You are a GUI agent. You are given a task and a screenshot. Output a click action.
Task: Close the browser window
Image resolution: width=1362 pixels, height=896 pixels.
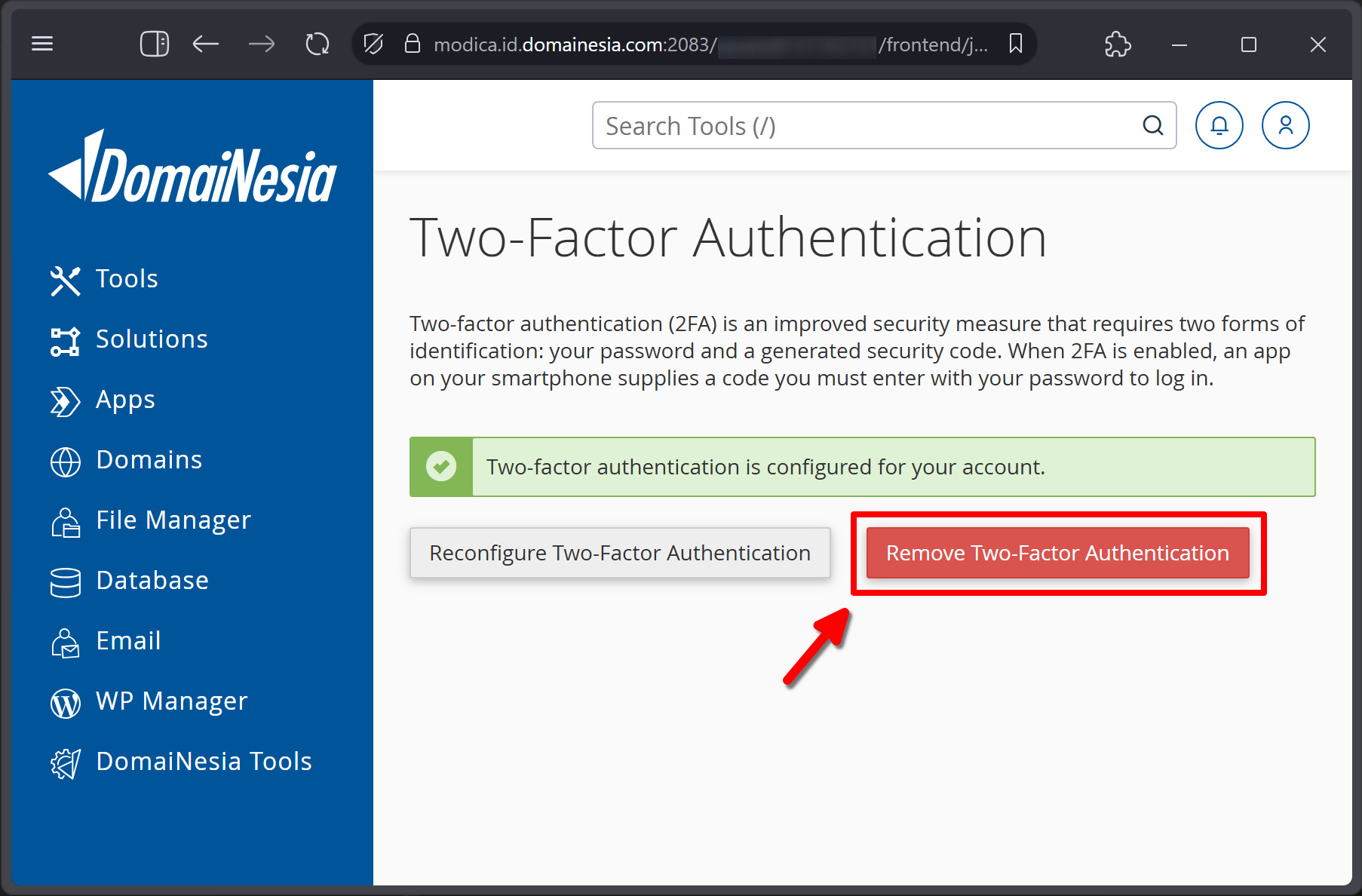(1318, 44)
